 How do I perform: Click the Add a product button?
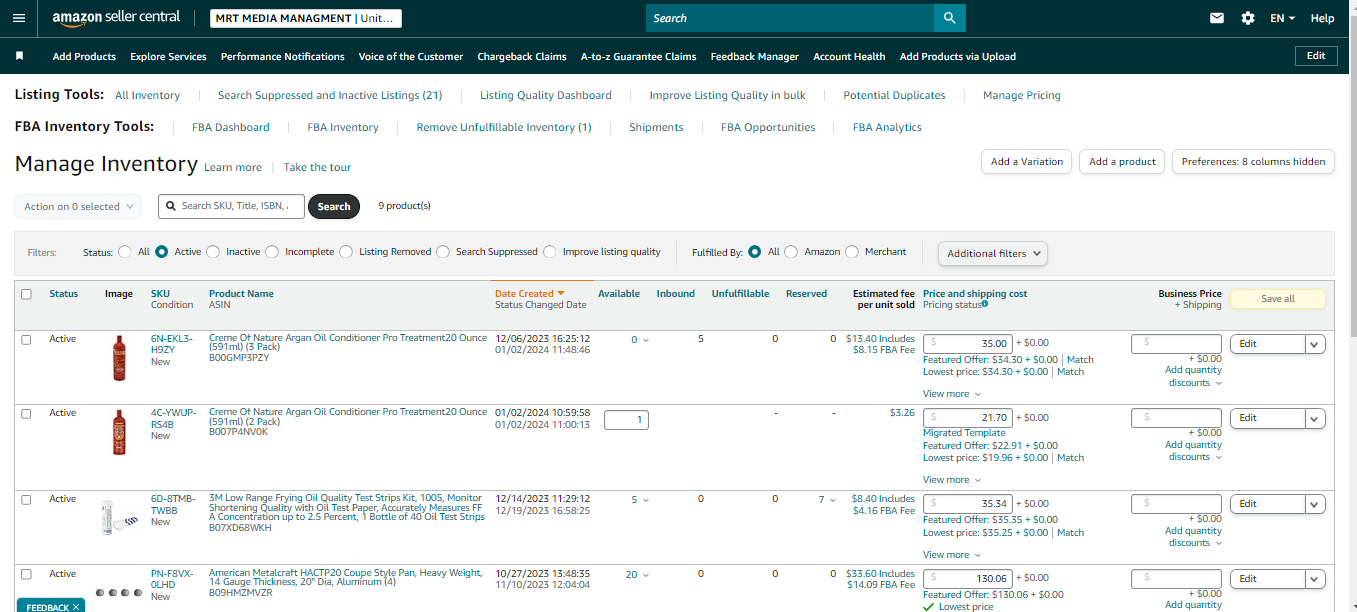click(1122, 161)
